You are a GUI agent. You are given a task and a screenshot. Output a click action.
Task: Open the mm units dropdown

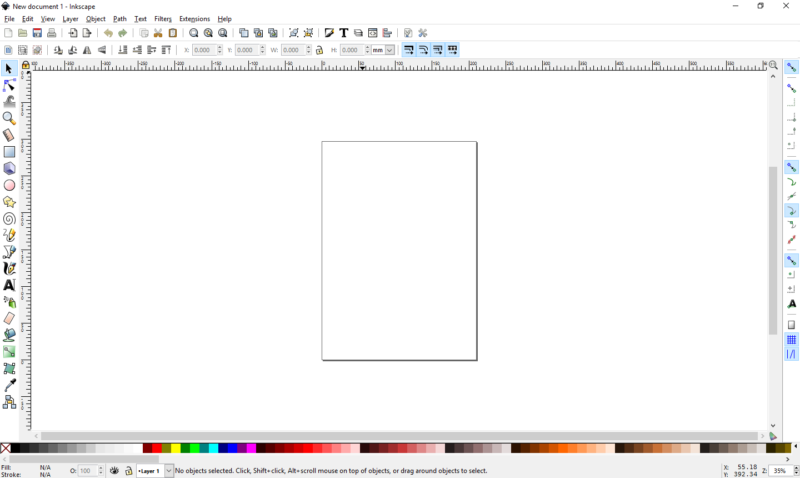pyautogui.click(x=390, y=50)
